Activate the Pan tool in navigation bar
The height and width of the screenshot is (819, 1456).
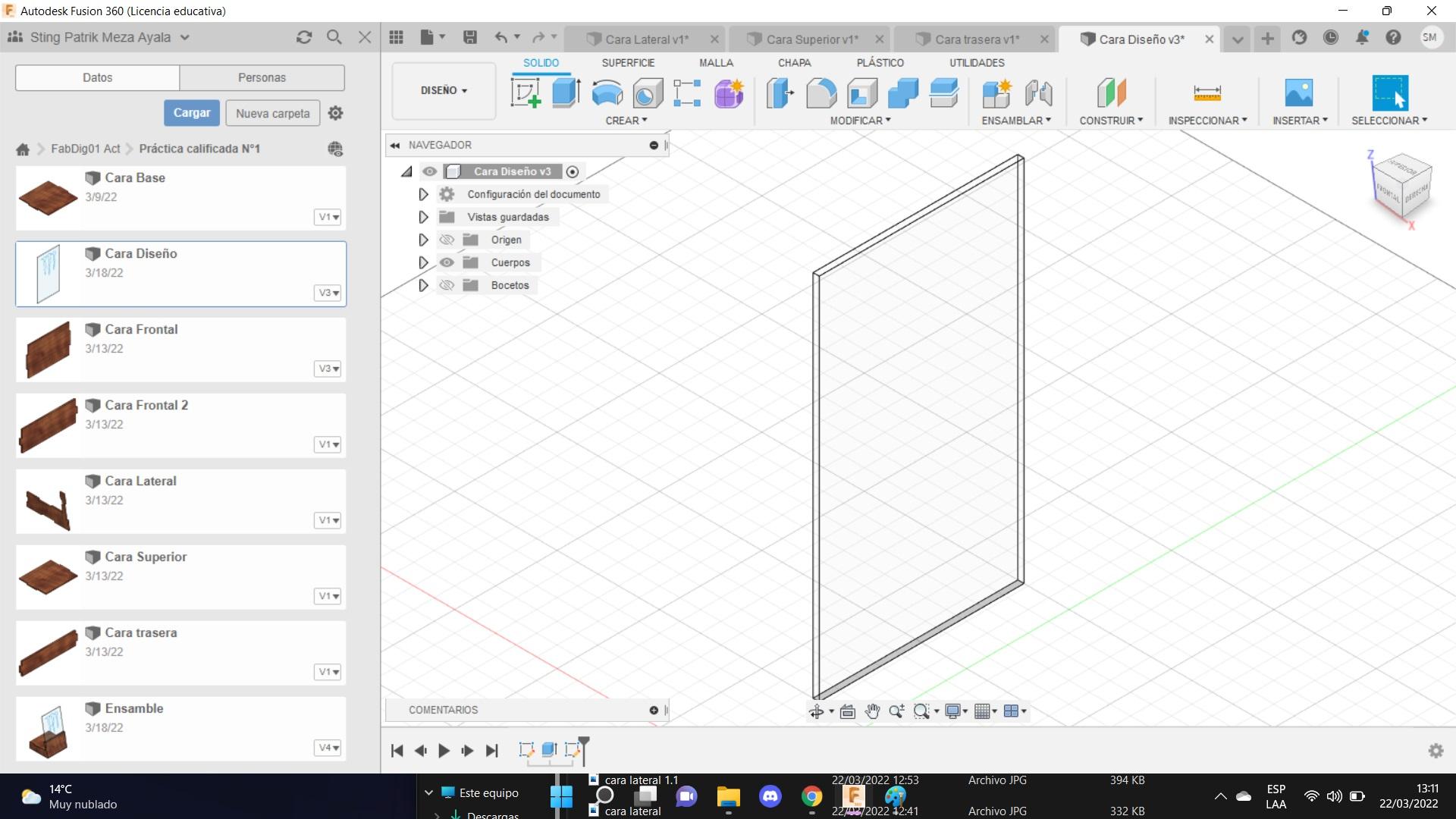click(x=872, y=711)
